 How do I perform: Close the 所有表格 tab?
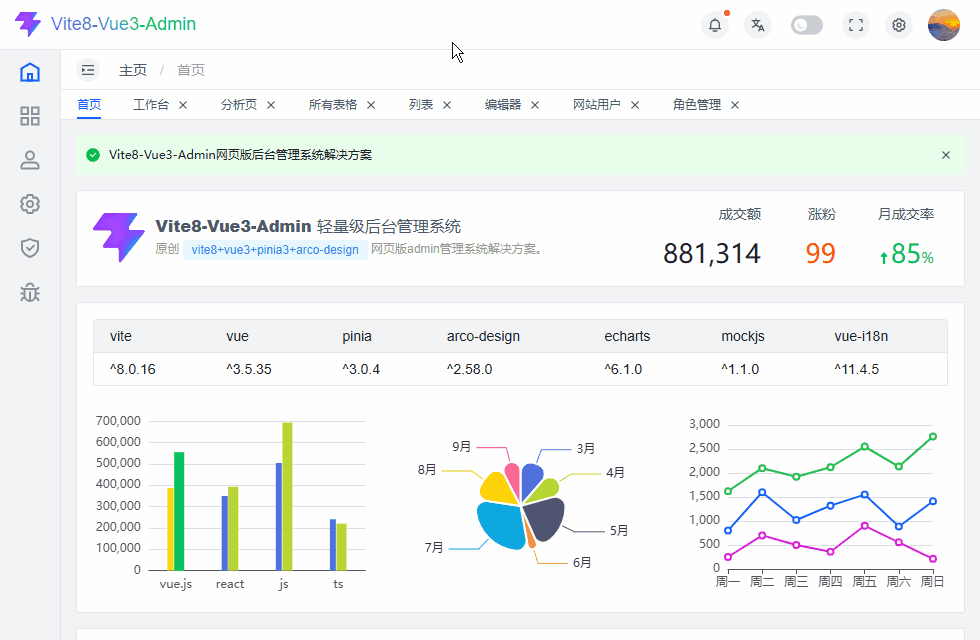pyautogui.click(x=371, y=105)
